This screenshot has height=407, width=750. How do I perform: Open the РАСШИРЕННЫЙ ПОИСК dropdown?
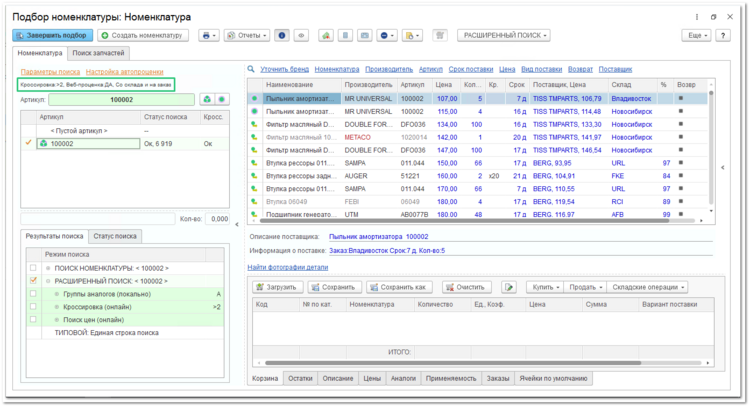tap(504, 35)
